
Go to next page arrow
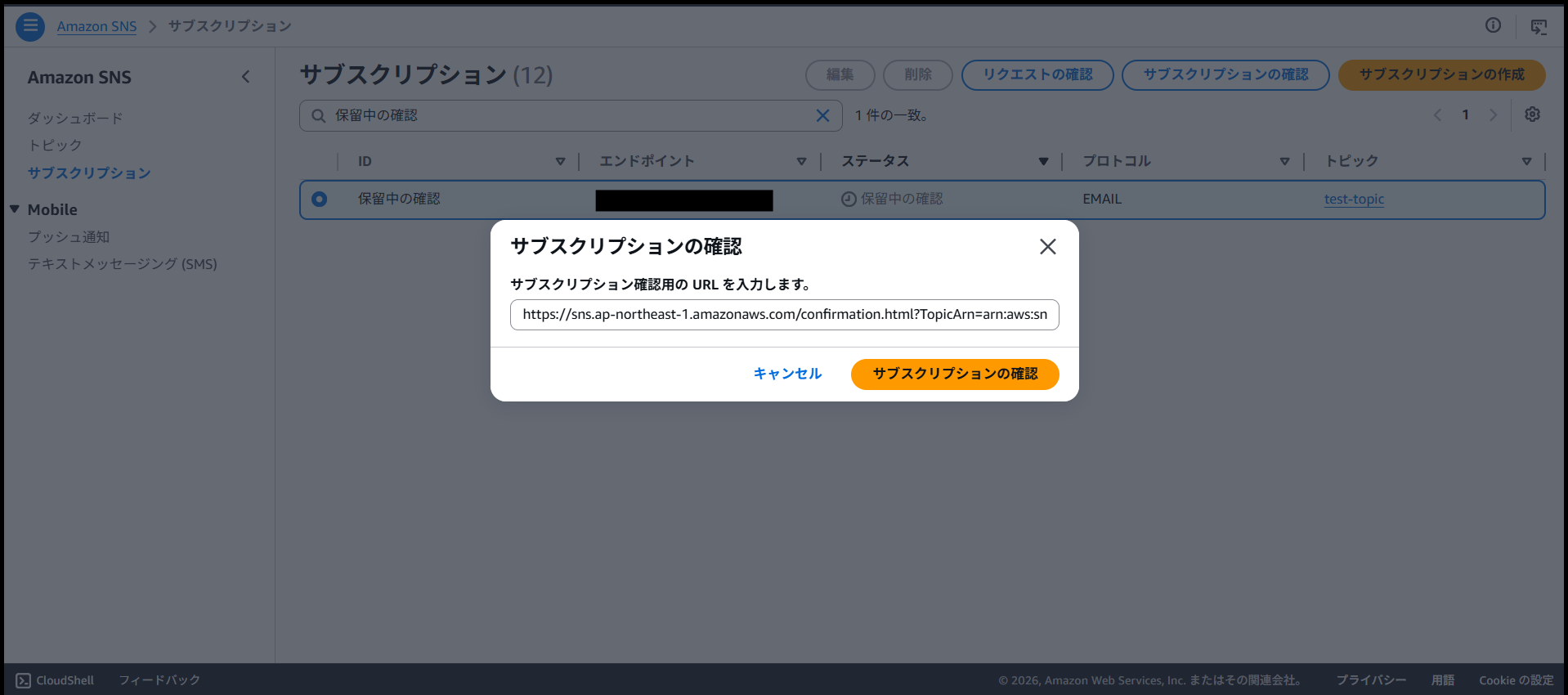click(x=1493, y=115)
